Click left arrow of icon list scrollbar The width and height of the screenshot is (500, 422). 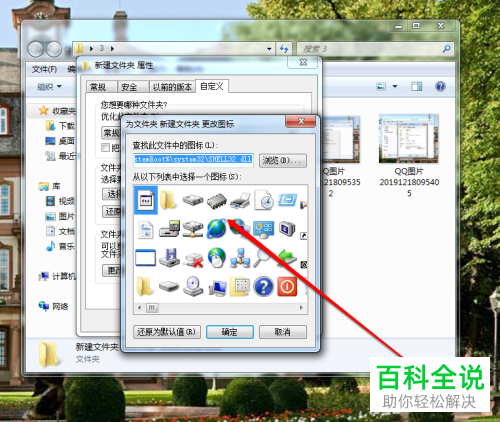[x=140, y=308]
